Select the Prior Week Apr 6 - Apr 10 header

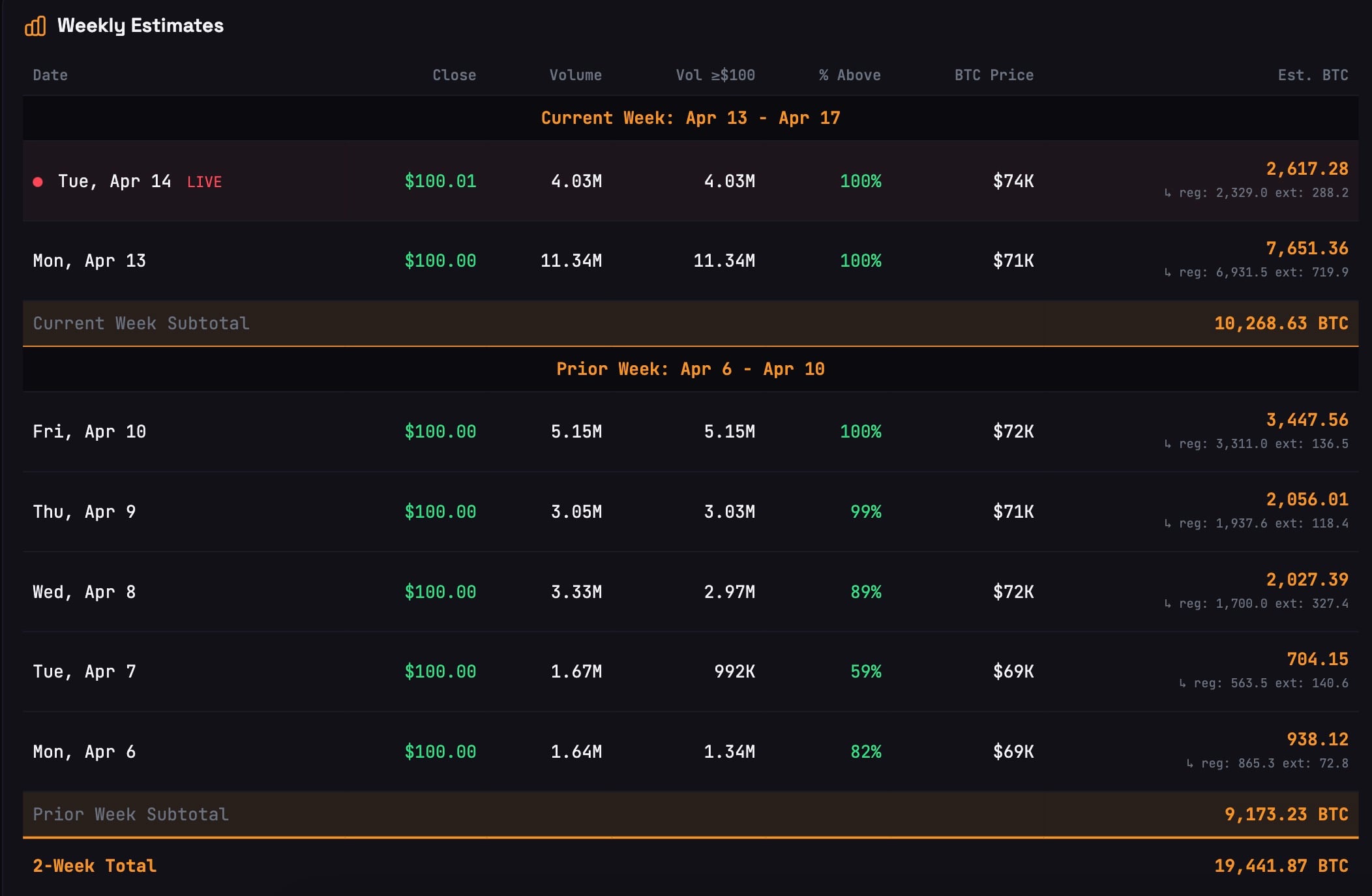690,369
